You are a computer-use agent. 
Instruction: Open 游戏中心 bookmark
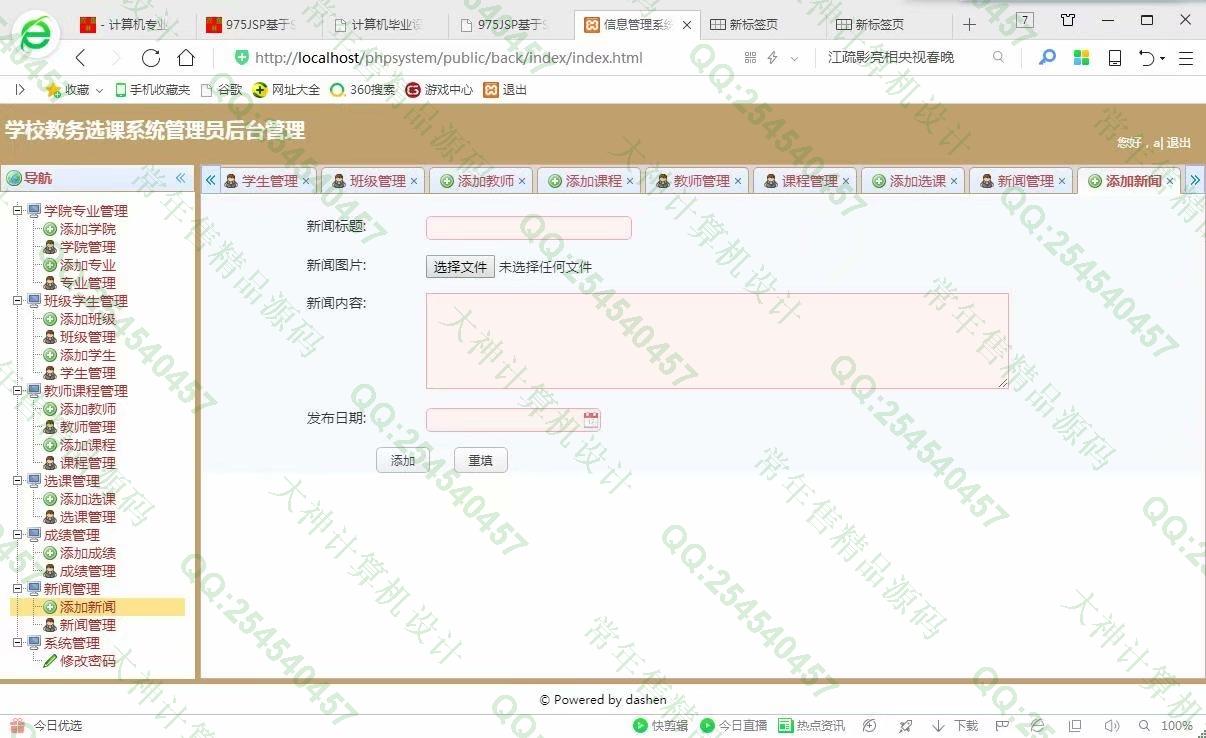tap(439, 90)
